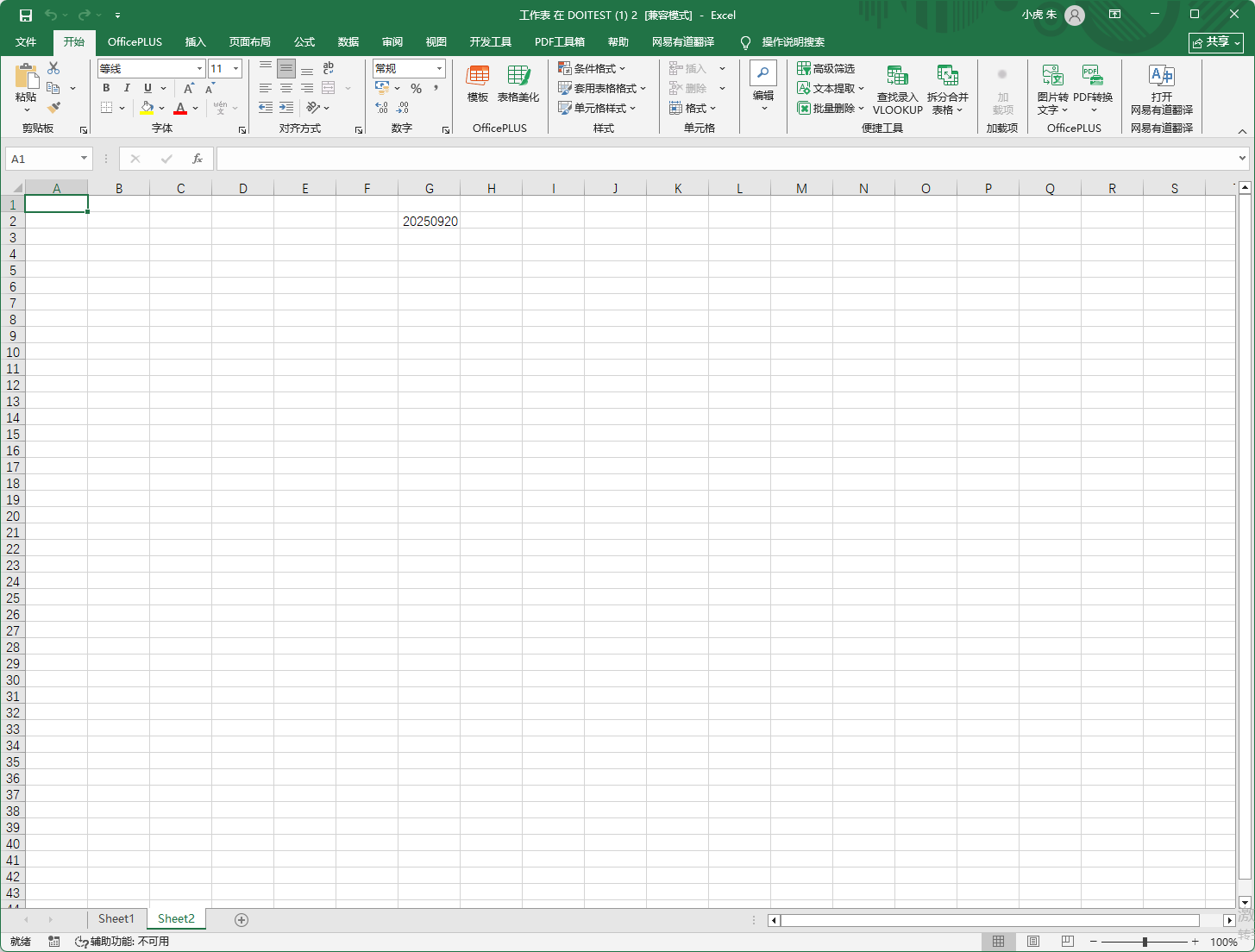Switch to the 页面布局 Page Layout tab

(250, 41)
